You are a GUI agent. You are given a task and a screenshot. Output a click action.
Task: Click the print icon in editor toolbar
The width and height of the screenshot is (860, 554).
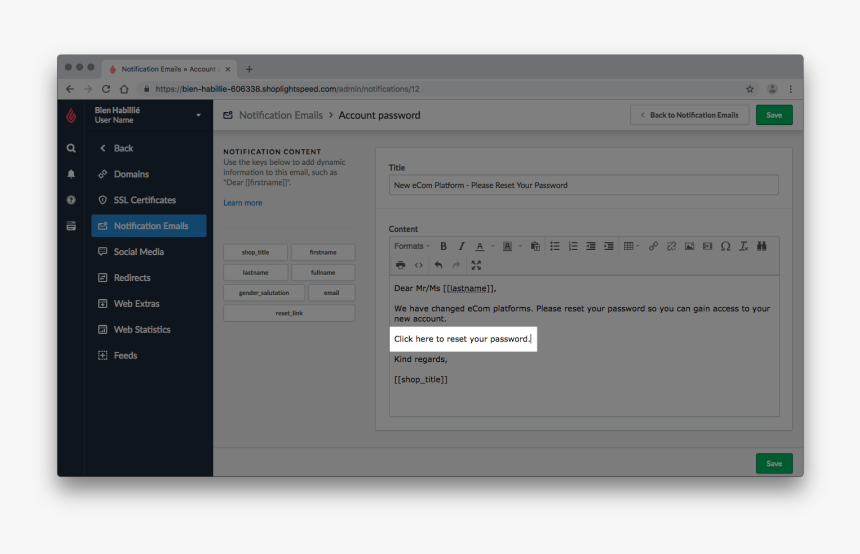click(x=400, y=265)
